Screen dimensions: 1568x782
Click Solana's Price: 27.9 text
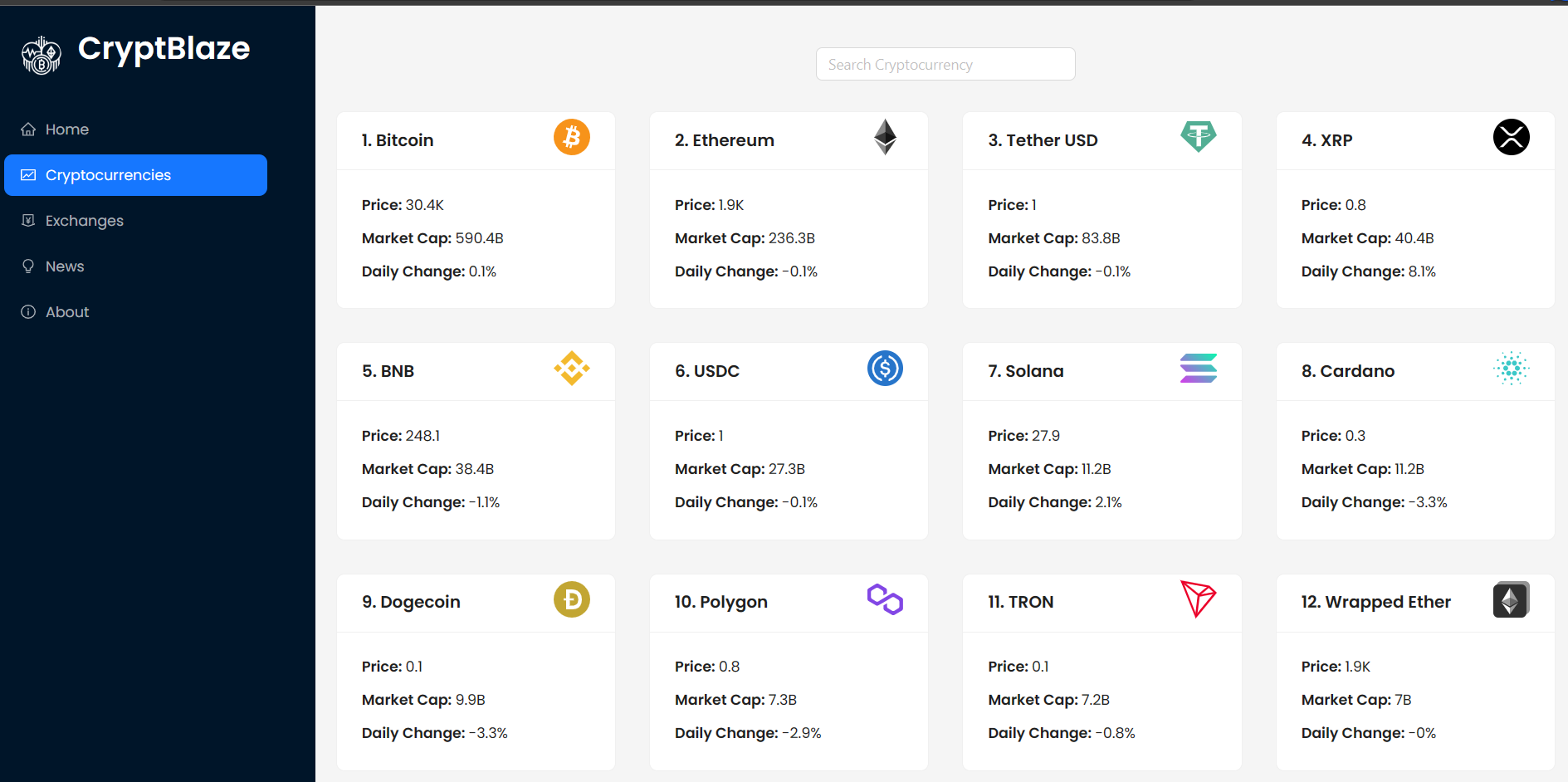(x=1023, y=436)
